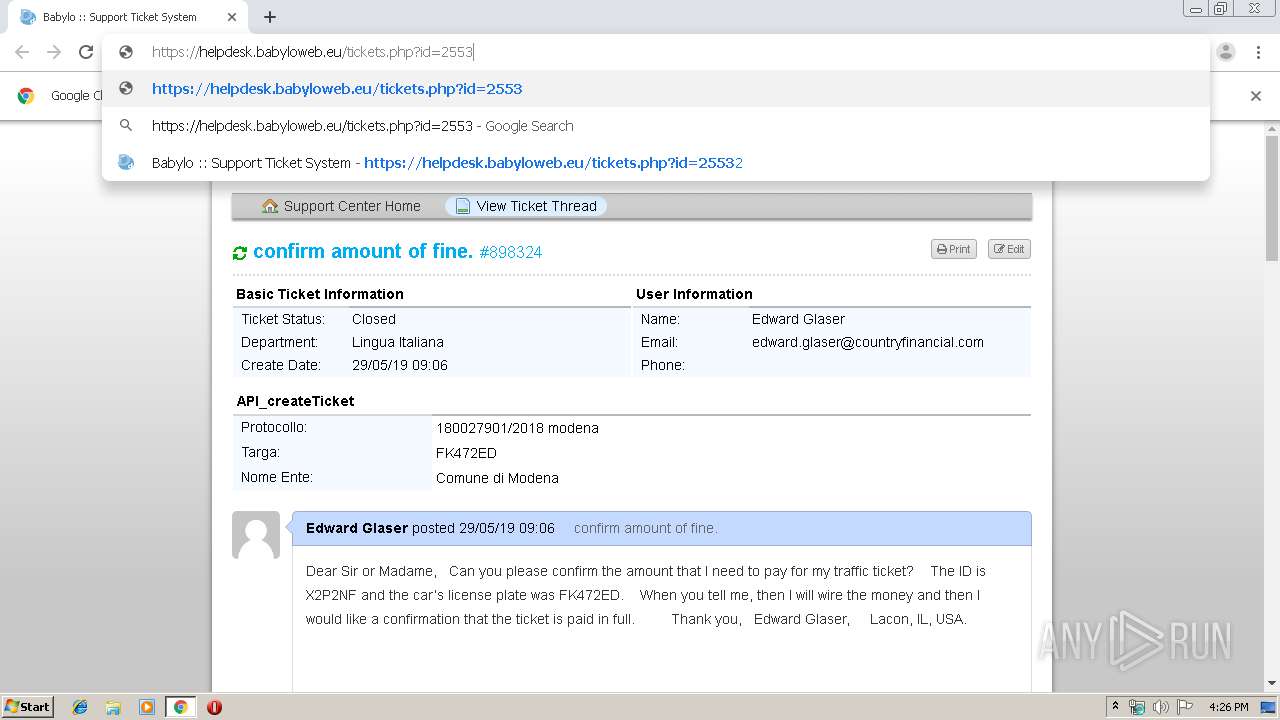Select the Targa value 'FK472ED'
The width and height of the screenshot is (1280, 720).
point(466,453)
